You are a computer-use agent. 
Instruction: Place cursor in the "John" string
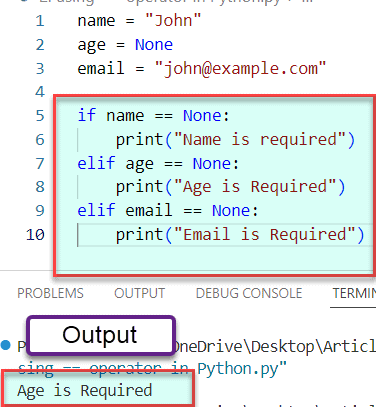pos(173,21)
